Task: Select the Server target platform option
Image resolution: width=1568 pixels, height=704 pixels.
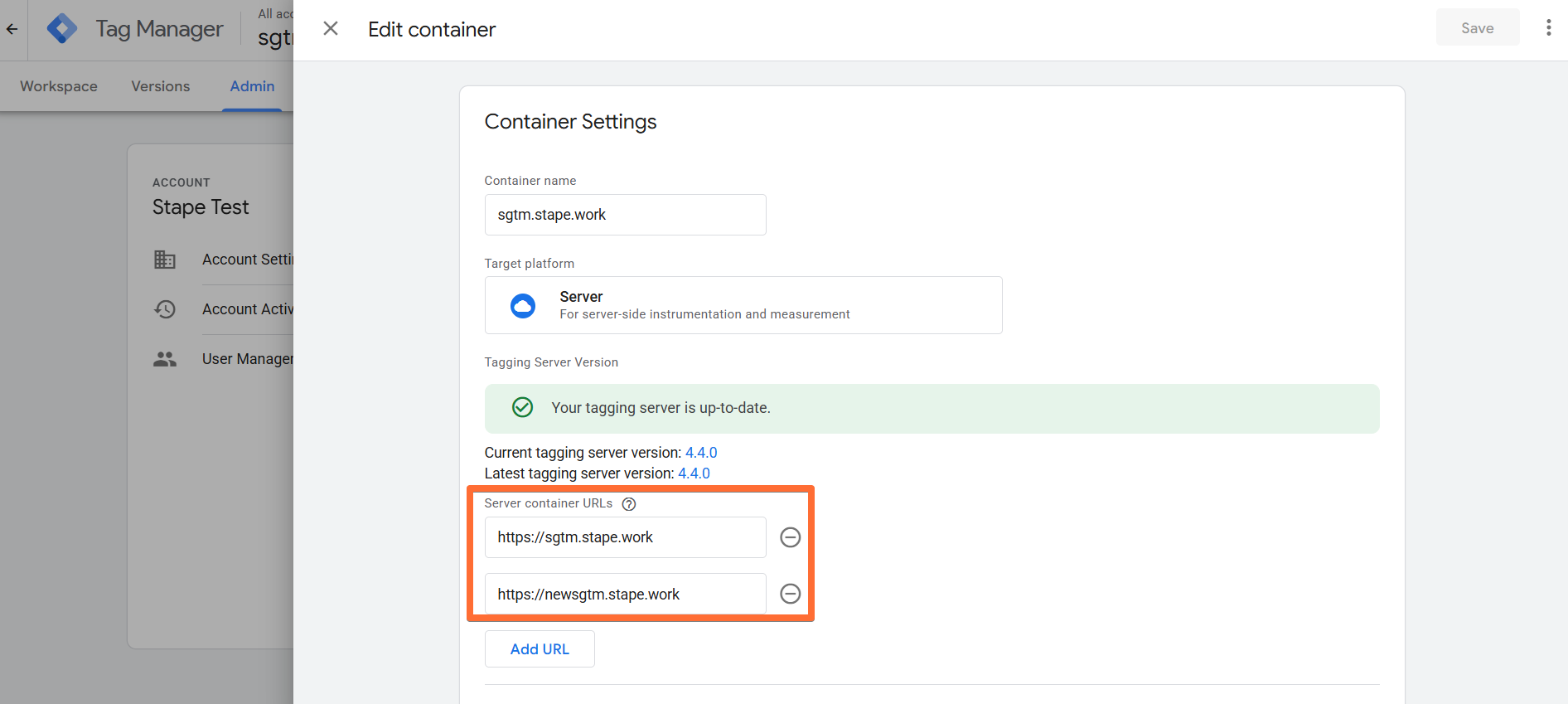Action: click(x=743, y=305)
